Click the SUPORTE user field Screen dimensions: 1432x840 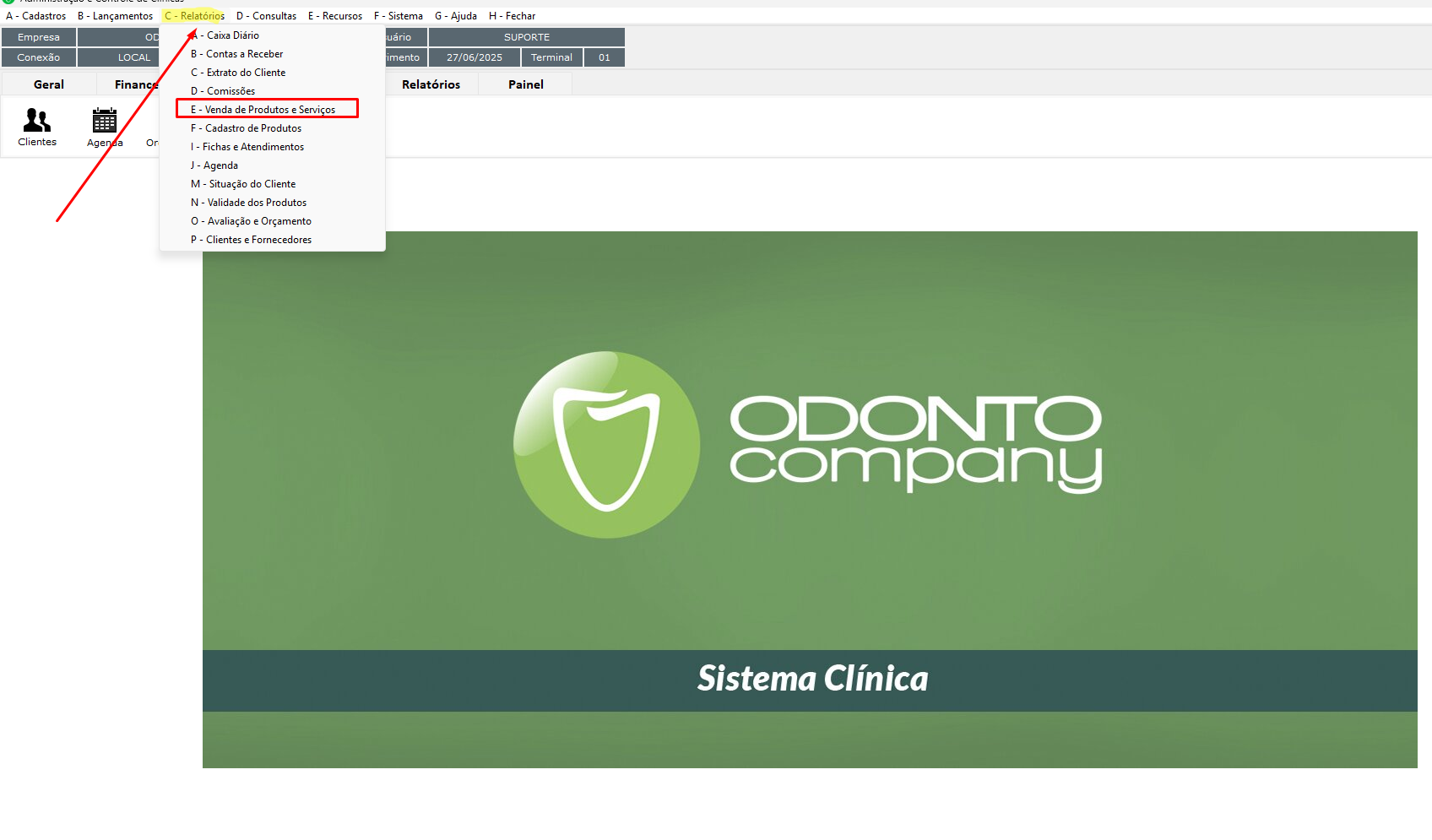click(527, 37)
